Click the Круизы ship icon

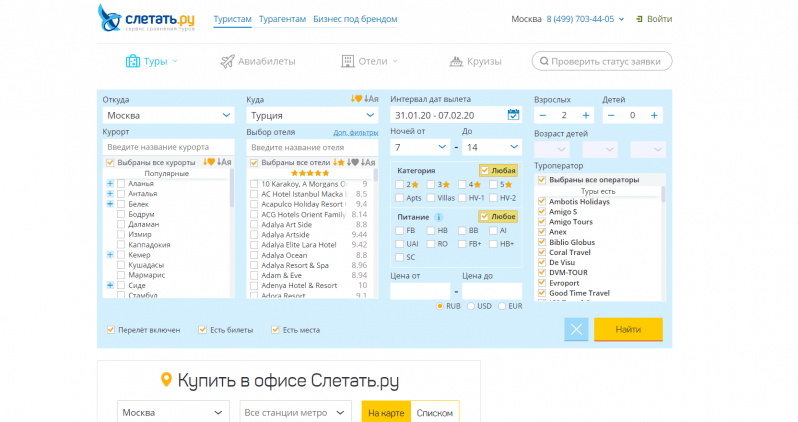[456, 61]
